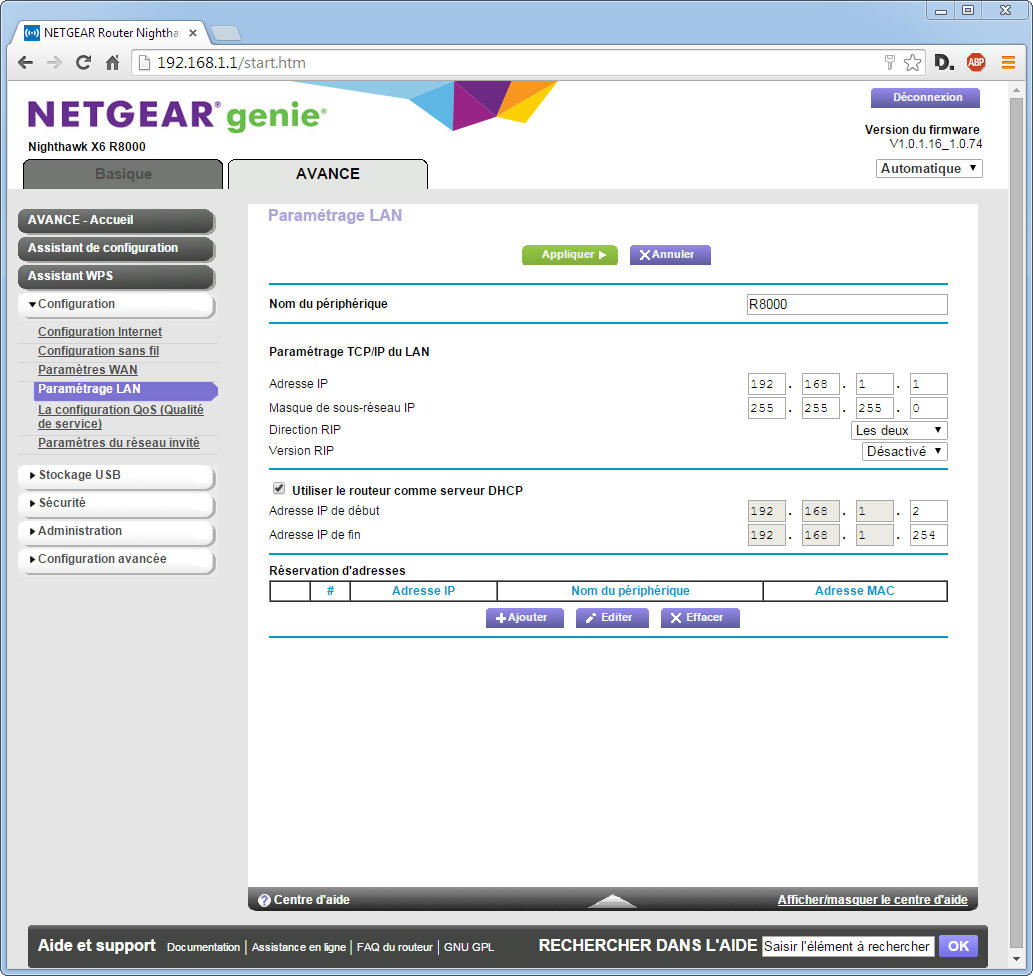Expand the Stockage USB section
The width and height of the screenshot is (1033, 976).
coord(115,475)
